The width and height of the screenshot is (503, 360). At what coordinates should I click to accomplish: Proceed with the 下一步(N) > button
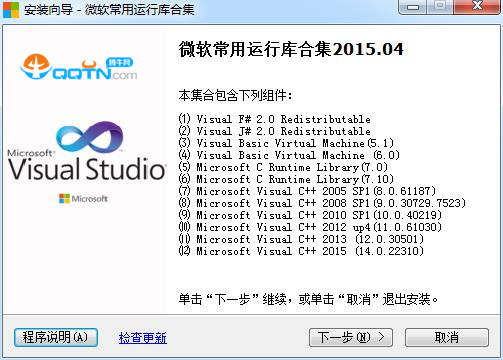(x=351, y=337)
